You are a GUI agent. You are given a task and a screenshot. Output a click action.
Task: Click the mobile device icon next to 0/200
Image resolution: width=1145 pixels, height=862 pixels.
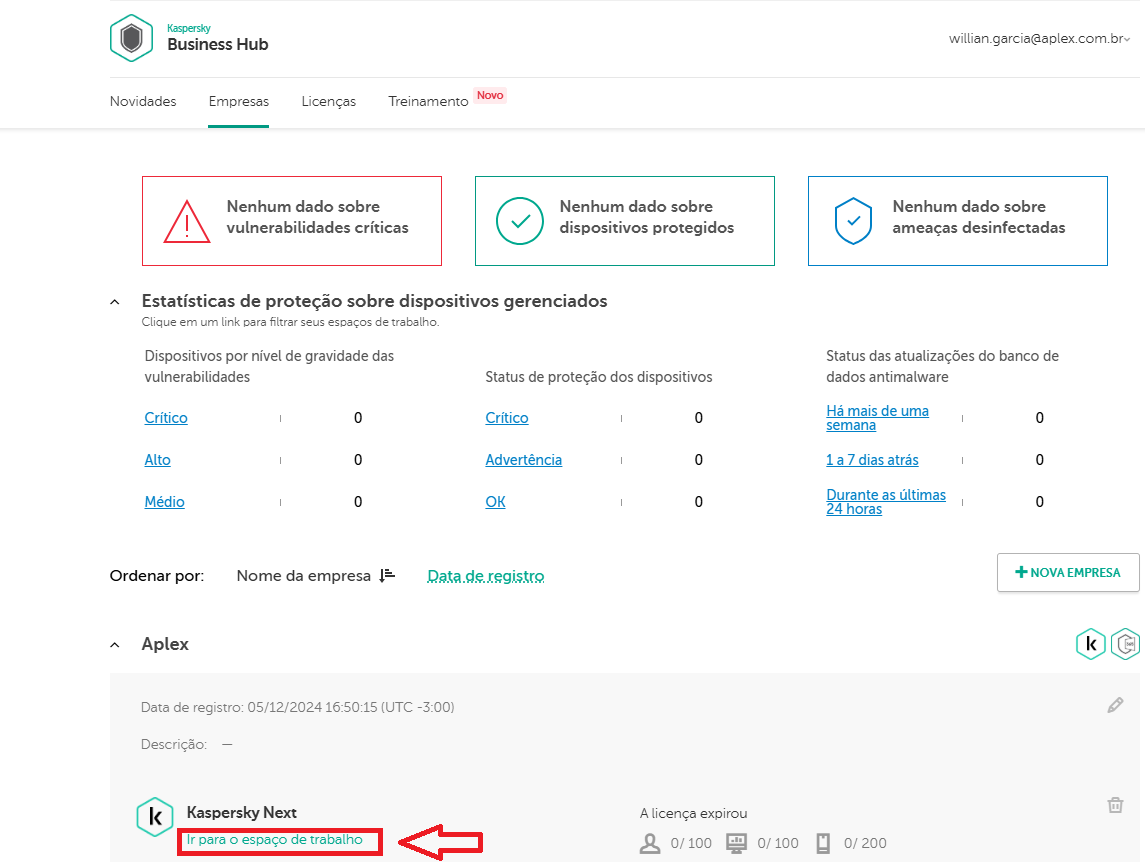823,843
